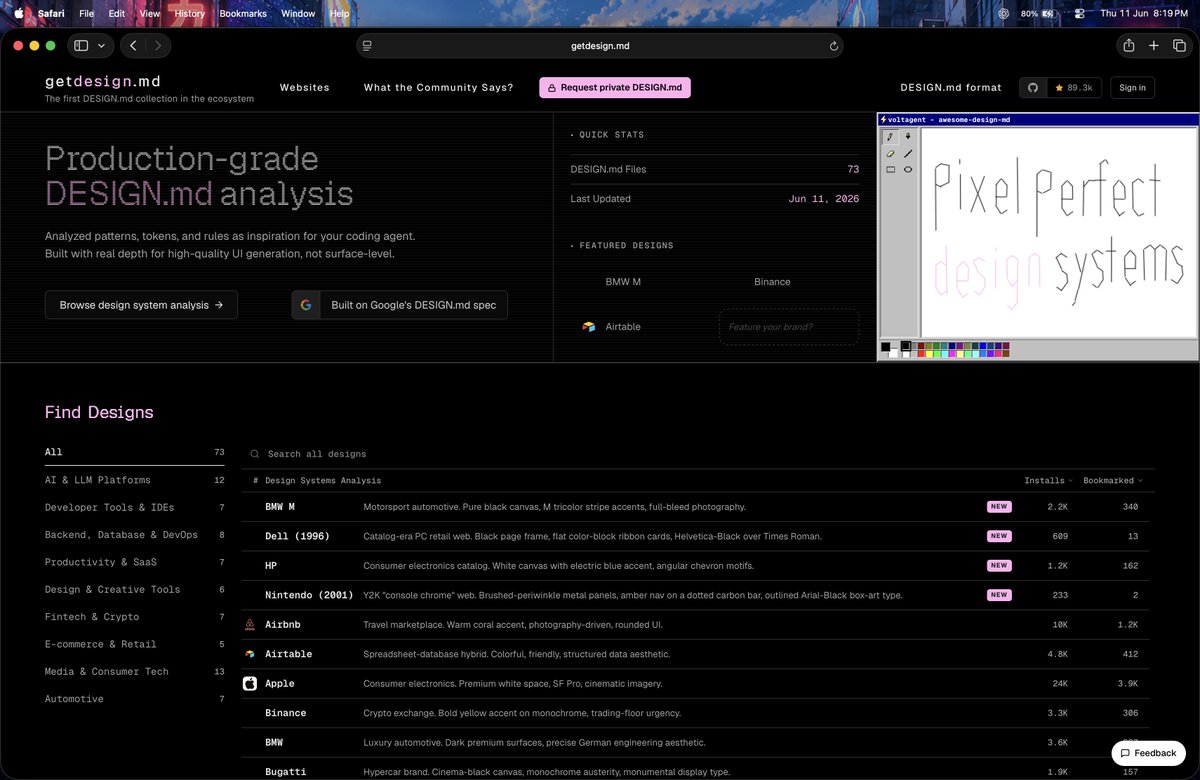Image resolution: width=1200 pixels, height=780 pixels.
Task: Open the GitHub repository icon button
Action: [x=1033, y=88]
